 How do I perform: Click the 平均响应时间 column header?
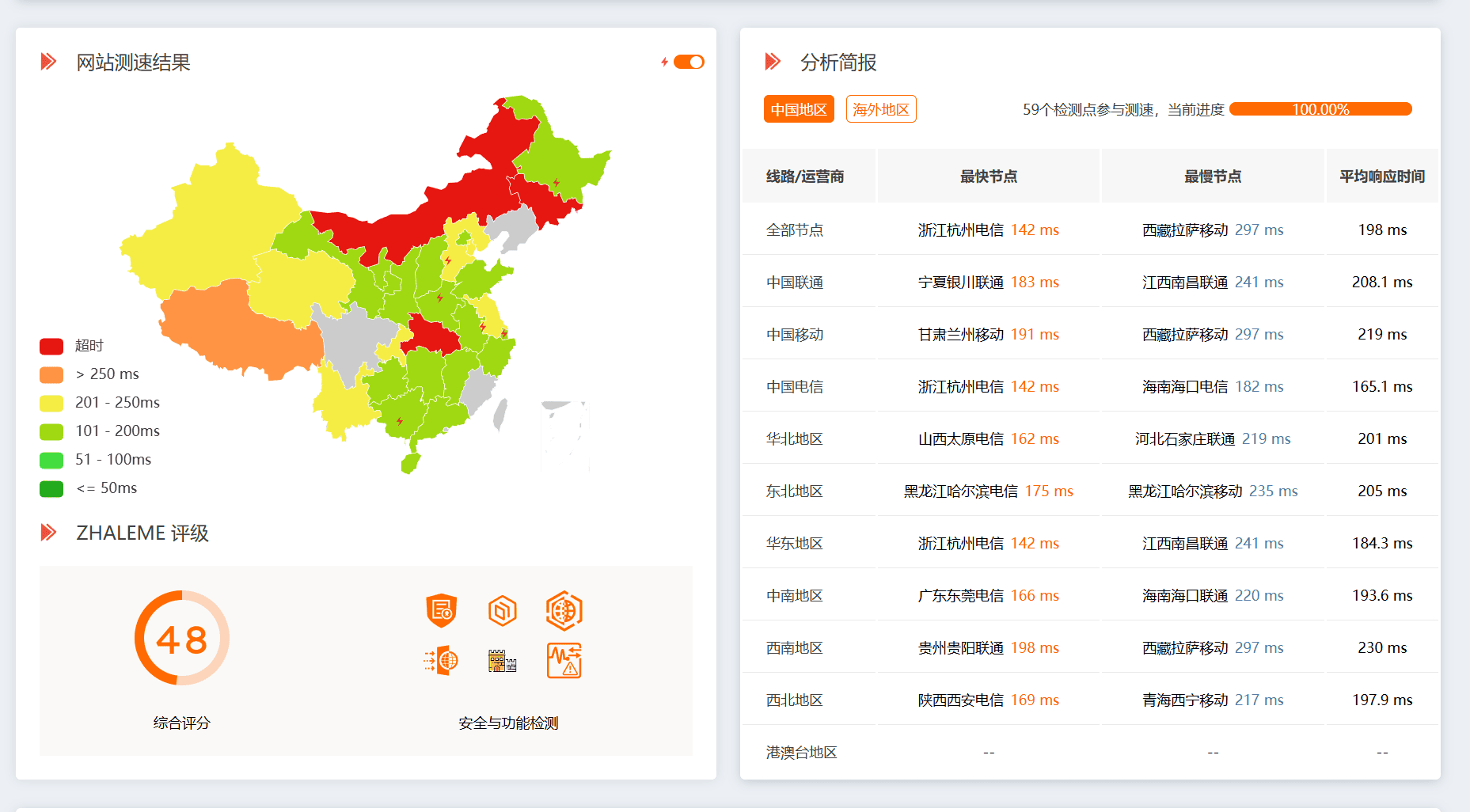[x=1381, y=176]
